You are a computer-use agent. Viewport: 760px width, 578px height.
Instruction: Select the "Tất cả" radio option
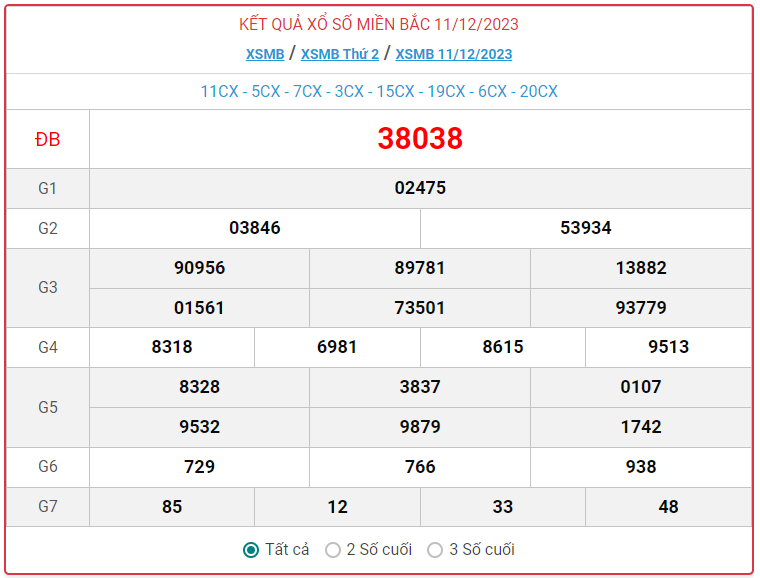pos(252,550)
